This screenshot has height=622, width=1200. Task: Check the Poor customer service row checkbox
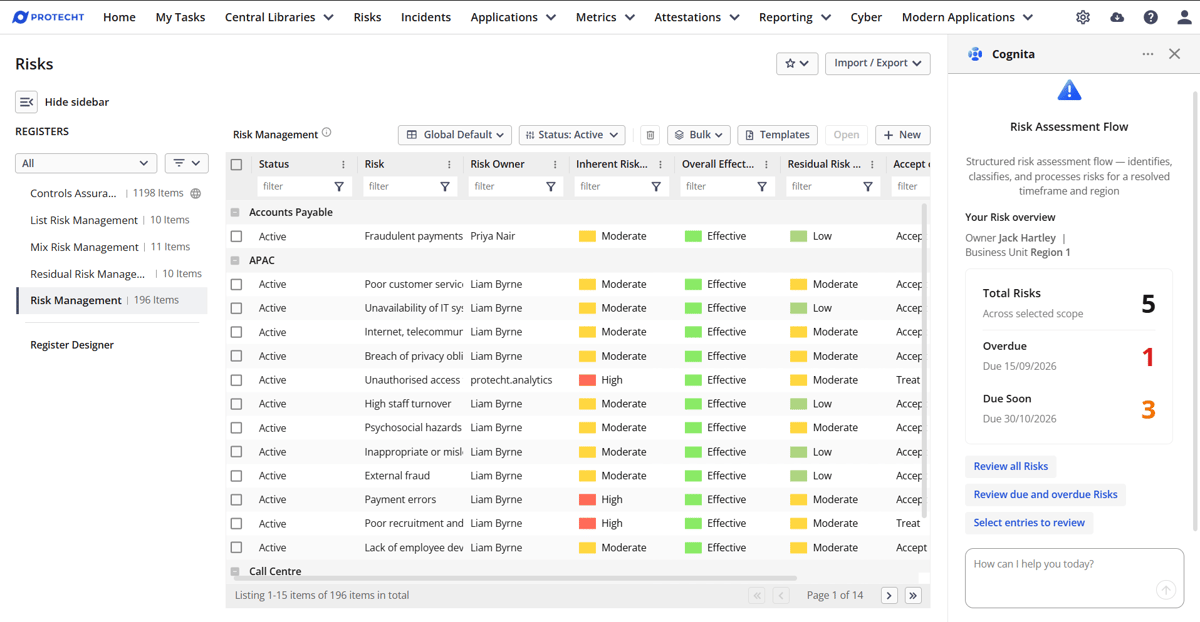(x=236, y=284)
